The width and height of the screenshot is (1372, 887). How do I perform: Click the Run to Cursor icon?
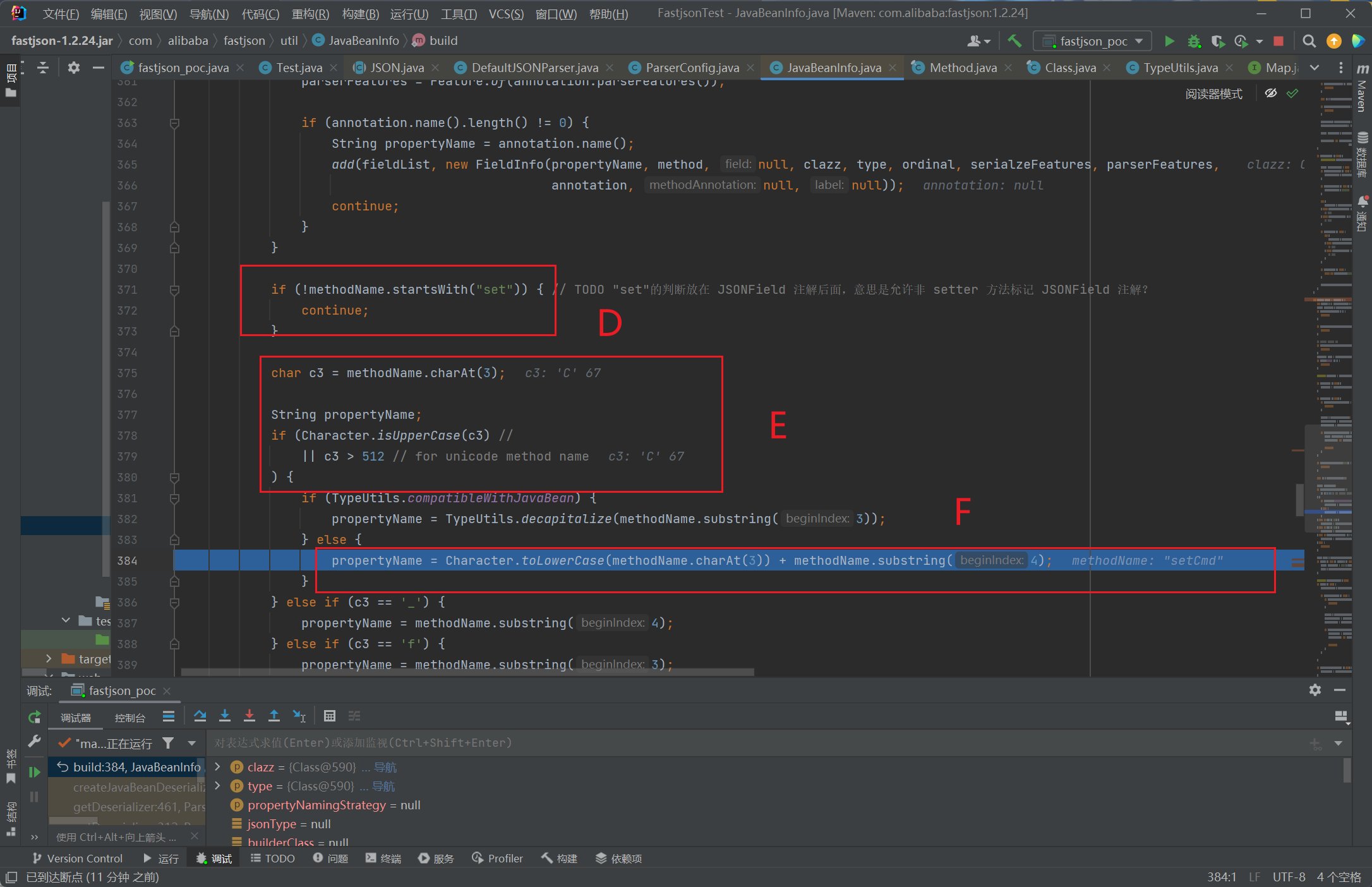(x=299, y=716)
